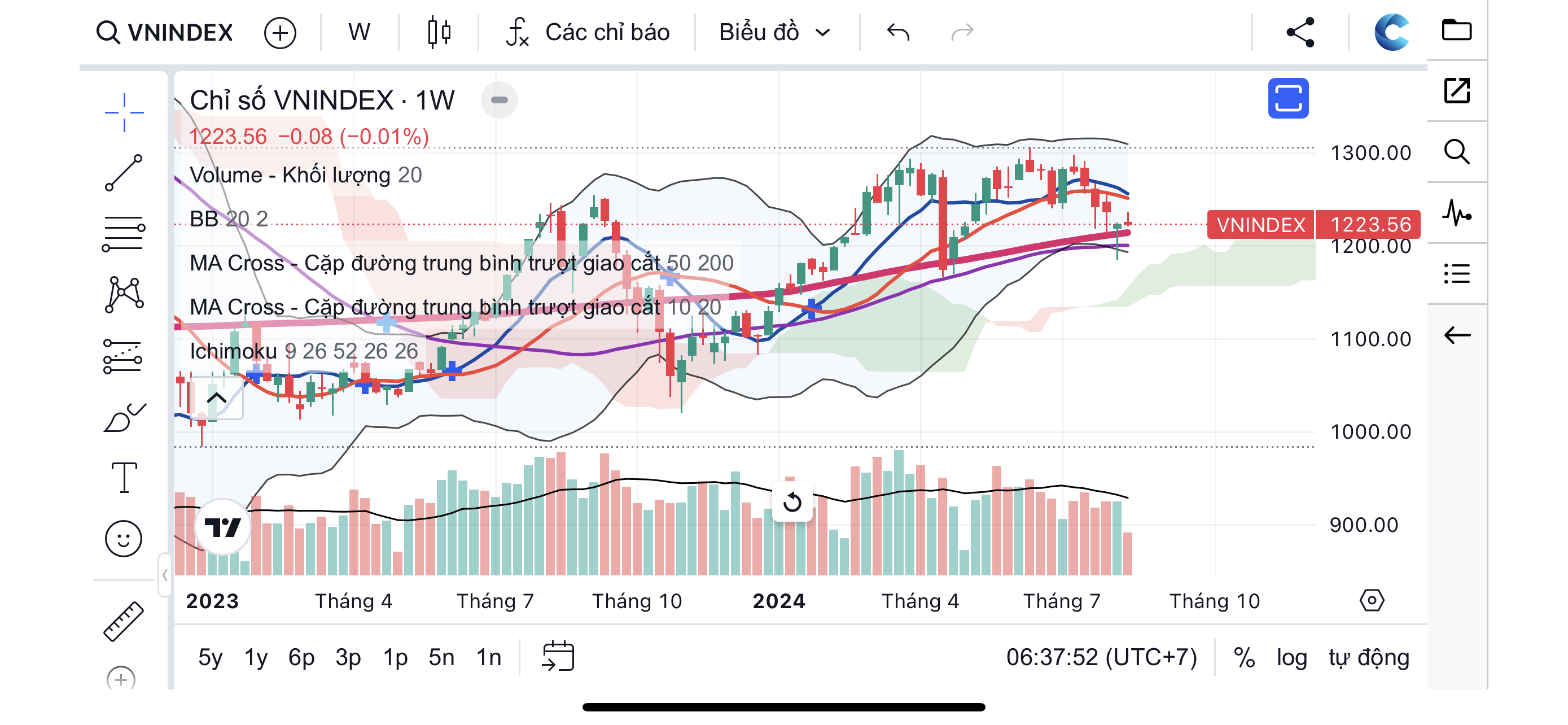This screenshot has width=1568, height=725.
Task: Open candlestick chart type selector
Action: click(439, 32)
